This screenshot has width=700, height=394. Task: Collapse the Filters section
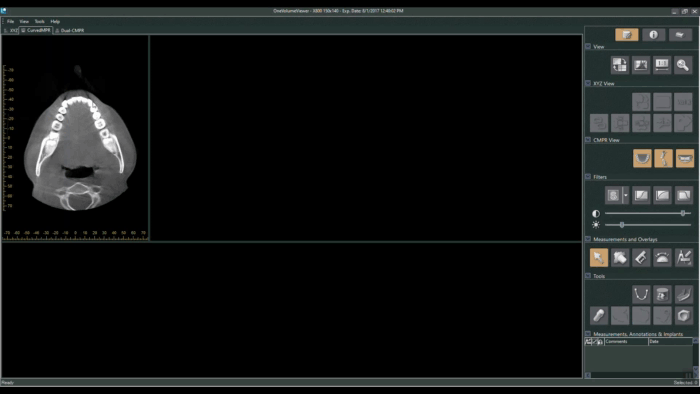coord(588,177)
